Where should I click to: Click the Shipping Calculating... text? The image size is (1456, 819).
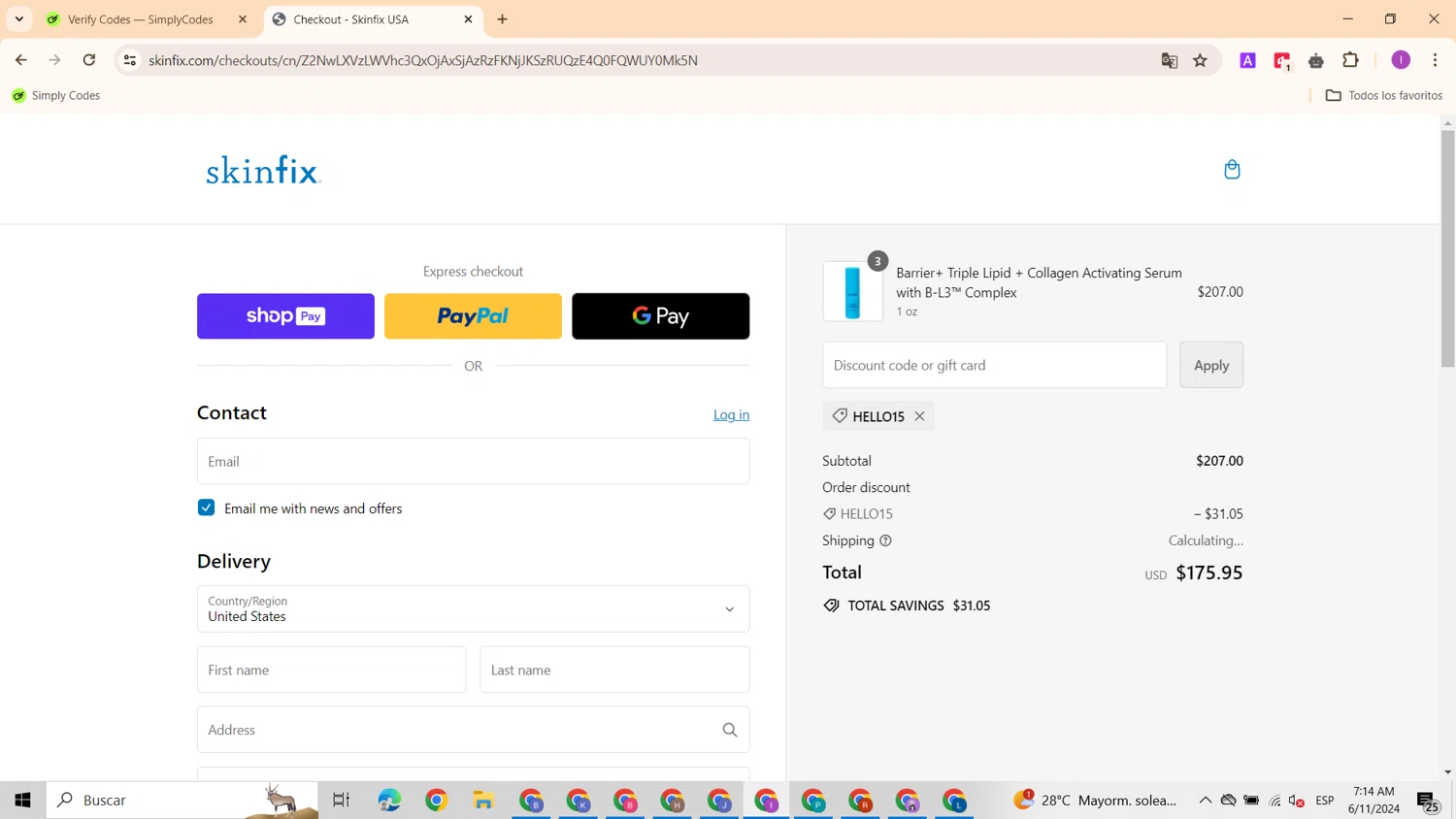[x=1206, y=541]
